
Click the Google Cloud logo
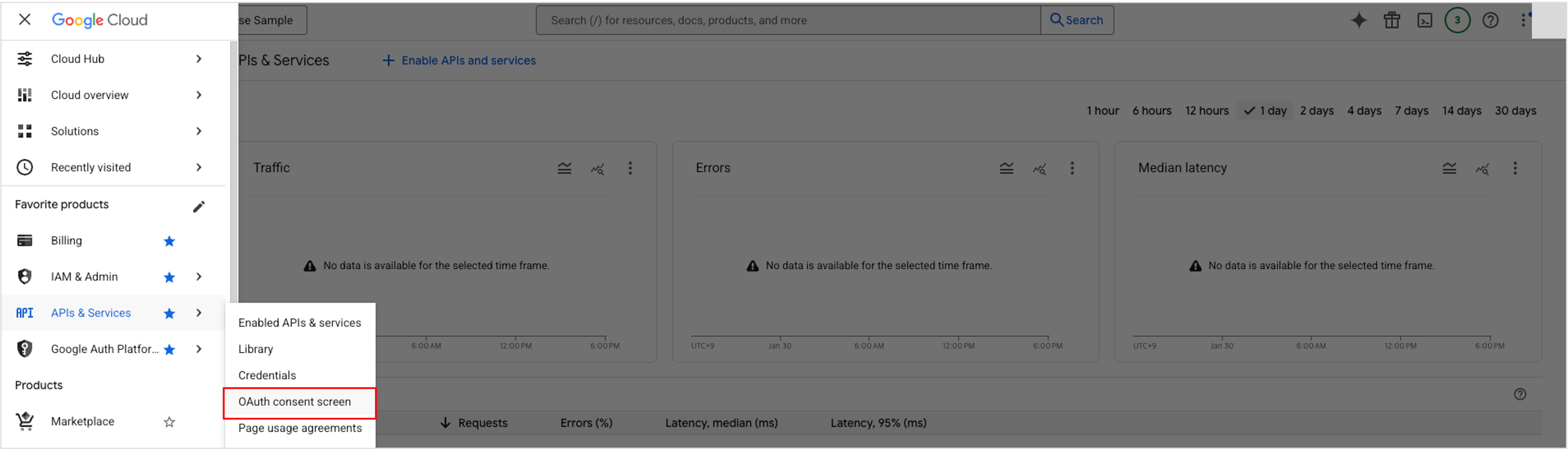click(x=100, y=20)
